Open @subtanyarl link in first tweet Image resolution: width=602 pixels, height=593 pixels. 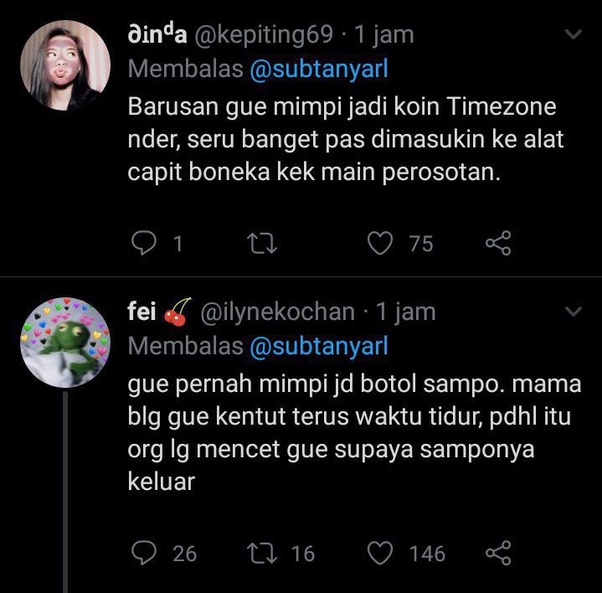[317, 70]
